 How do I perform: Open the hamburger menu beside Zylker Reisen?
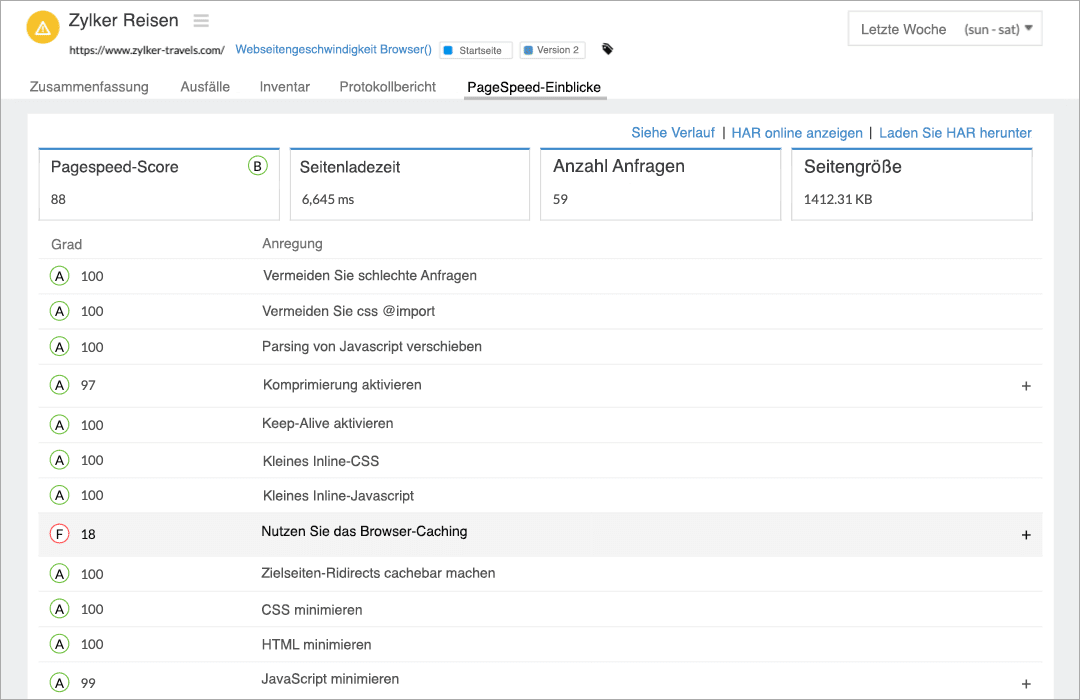point(200,20)
